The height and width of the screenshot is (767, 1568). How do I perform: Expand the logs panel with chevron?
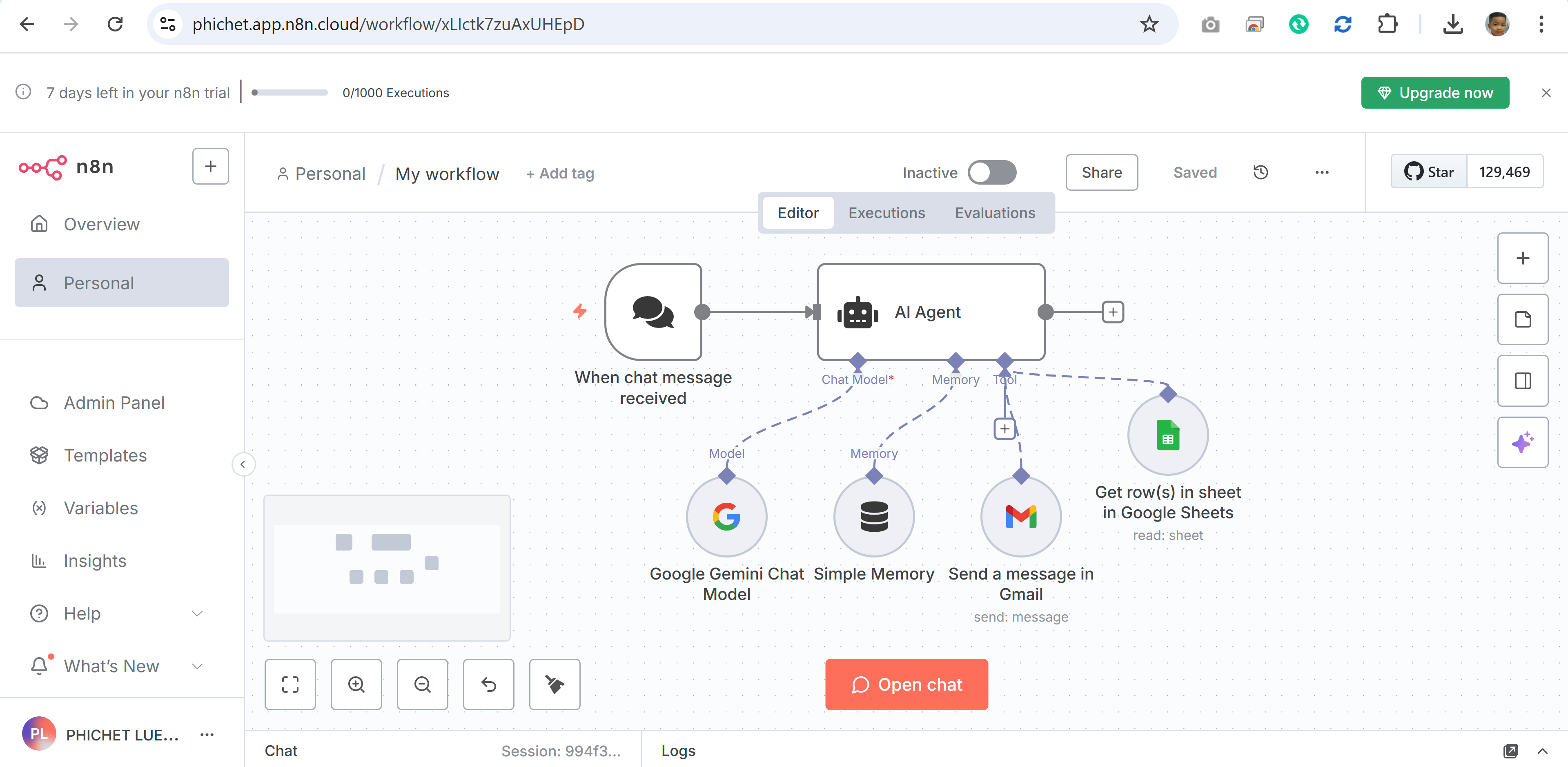(1542, 751)
